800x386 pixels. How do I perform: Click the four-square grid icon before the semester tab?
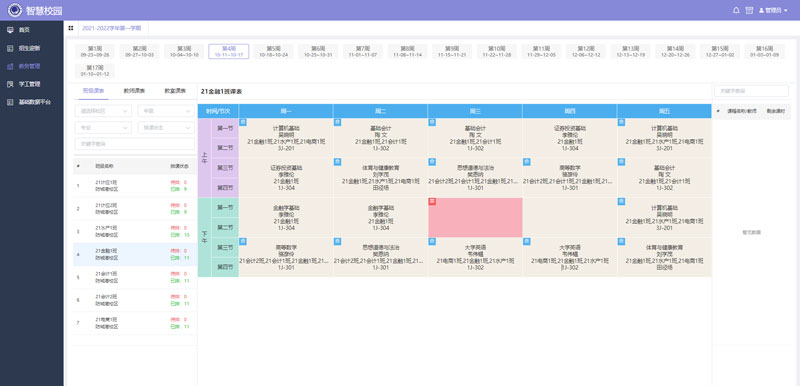pos(70,28)
